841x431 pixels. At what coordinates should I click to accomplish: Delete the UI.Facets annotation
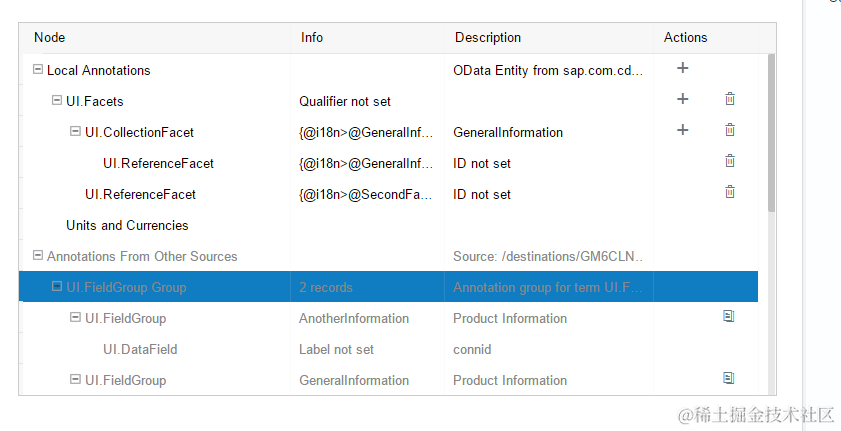(730, 99)
